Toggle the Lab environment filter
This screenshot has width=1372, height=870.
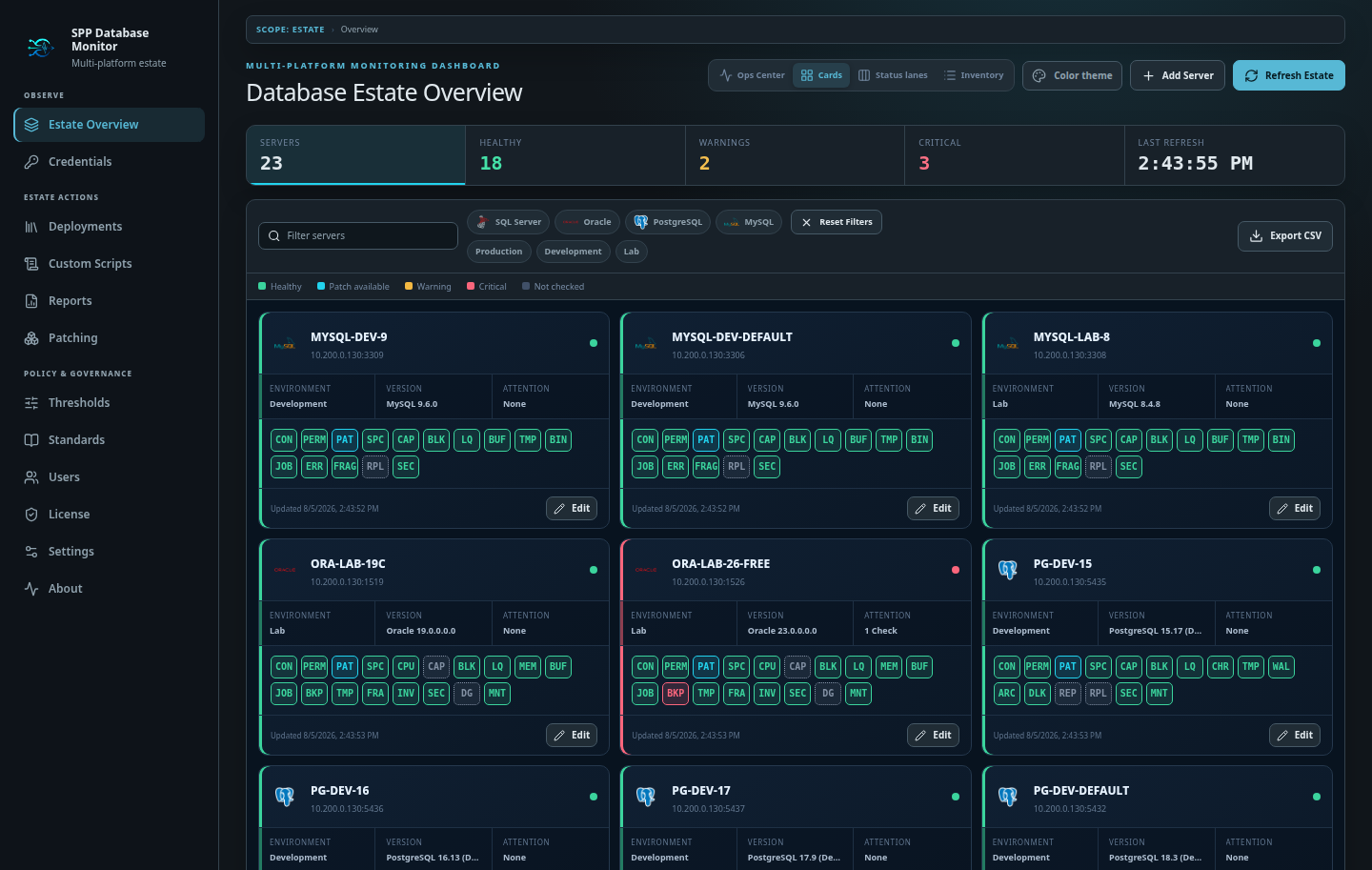(x=632, y=252)
